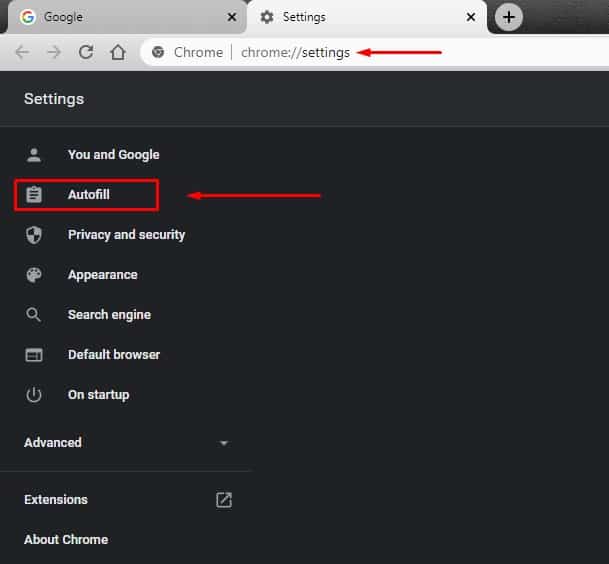Close the Google tab
This screenshot has width=609, height=564.
(232, 17)
